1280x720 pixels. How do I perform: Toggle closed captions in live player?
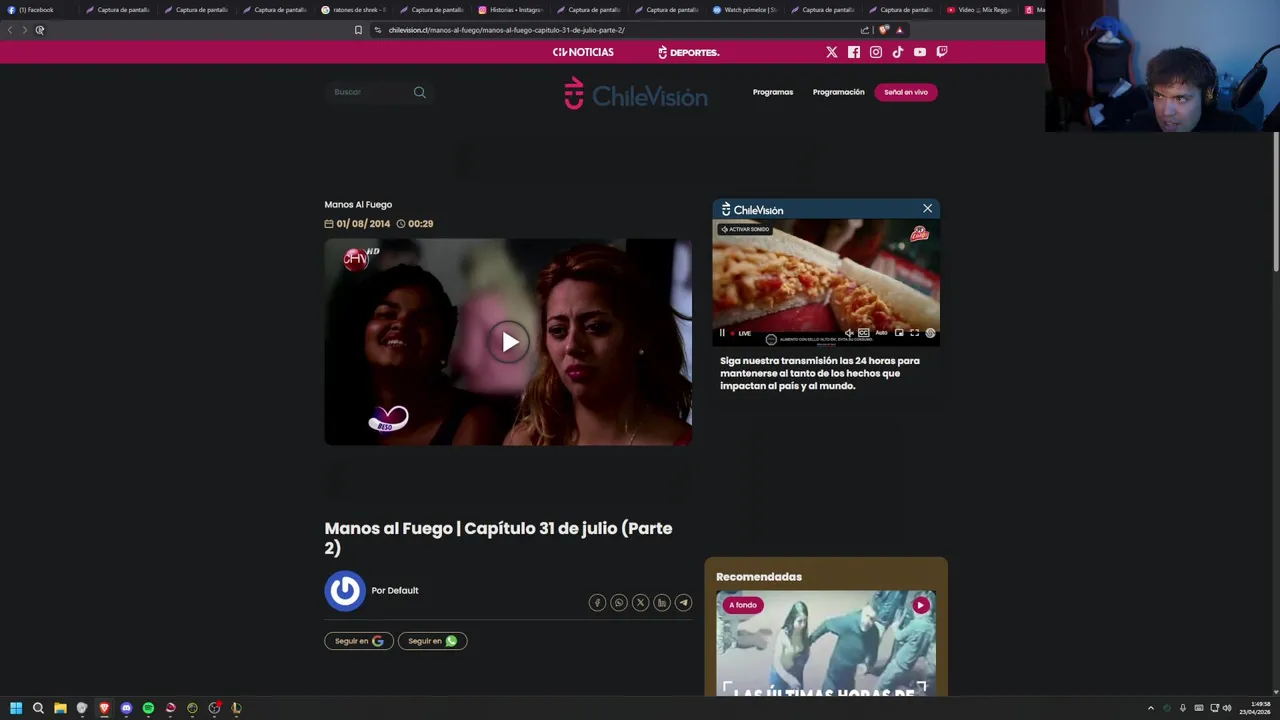[x=864, y=333]
